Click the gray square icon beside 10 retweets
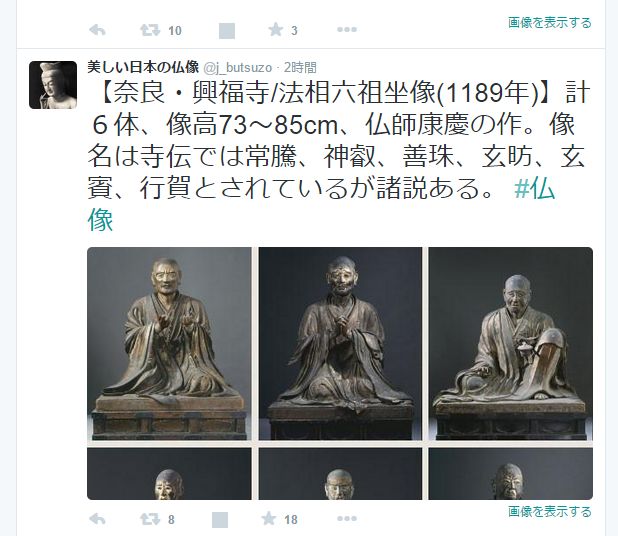The height and width of the screenshot is (536, 618). coord(227,31)
